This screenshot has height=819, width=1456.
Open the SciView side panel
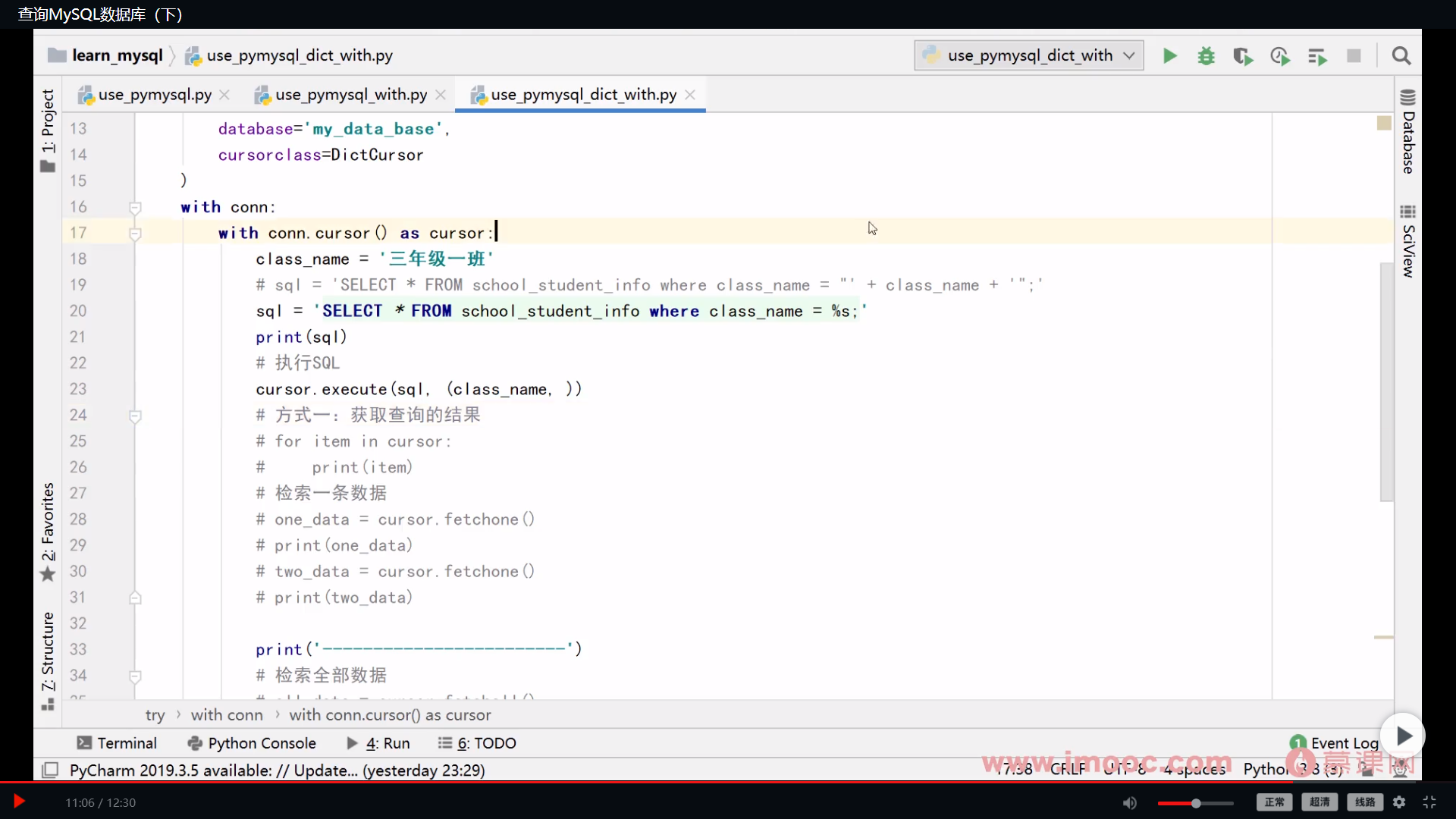(x=1408, y=241)
